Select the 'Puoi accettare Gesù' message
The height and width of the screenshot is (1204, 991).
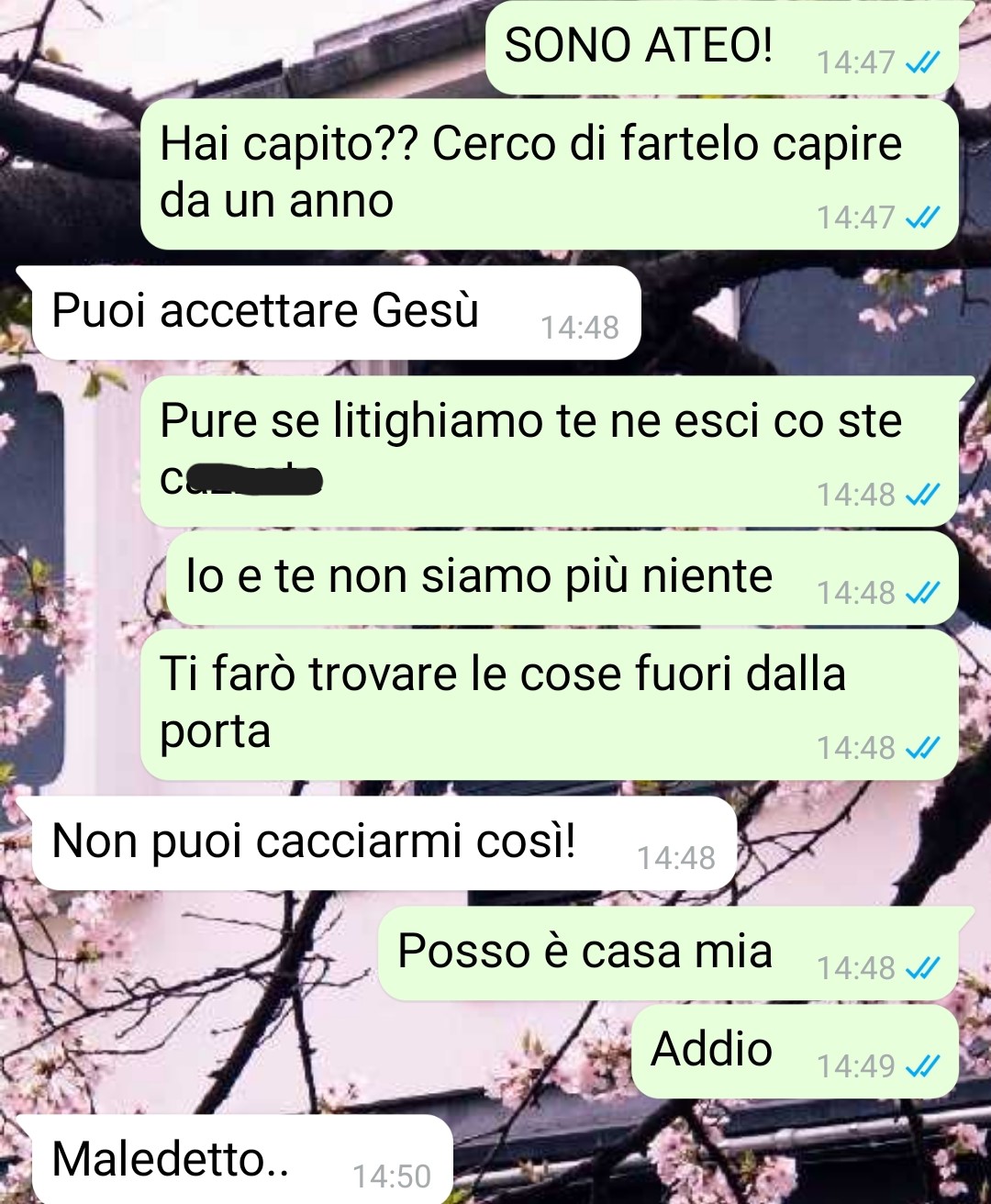328,312
